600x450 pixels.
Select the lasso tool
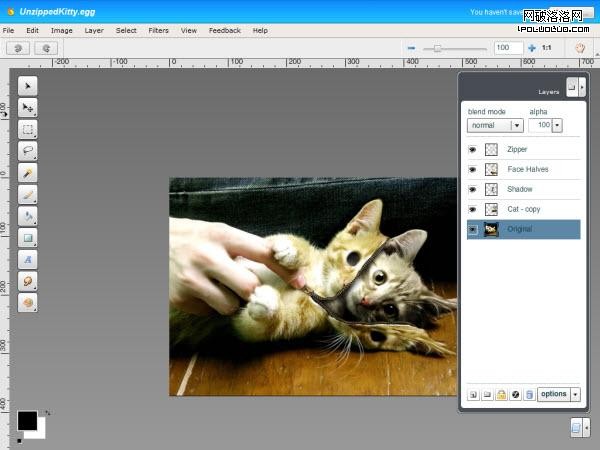(x=28, y=151)
